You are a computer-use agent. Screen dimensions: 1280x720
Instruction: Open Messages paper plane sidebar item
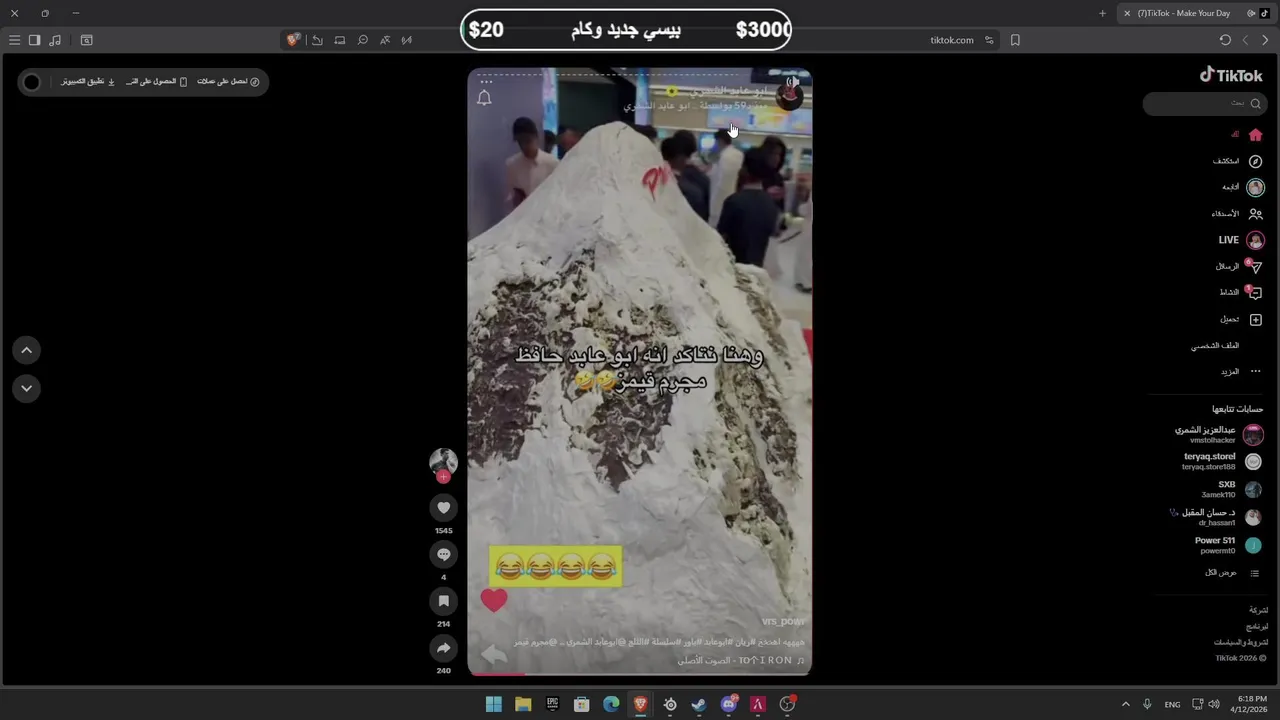tap(1238, 266)
